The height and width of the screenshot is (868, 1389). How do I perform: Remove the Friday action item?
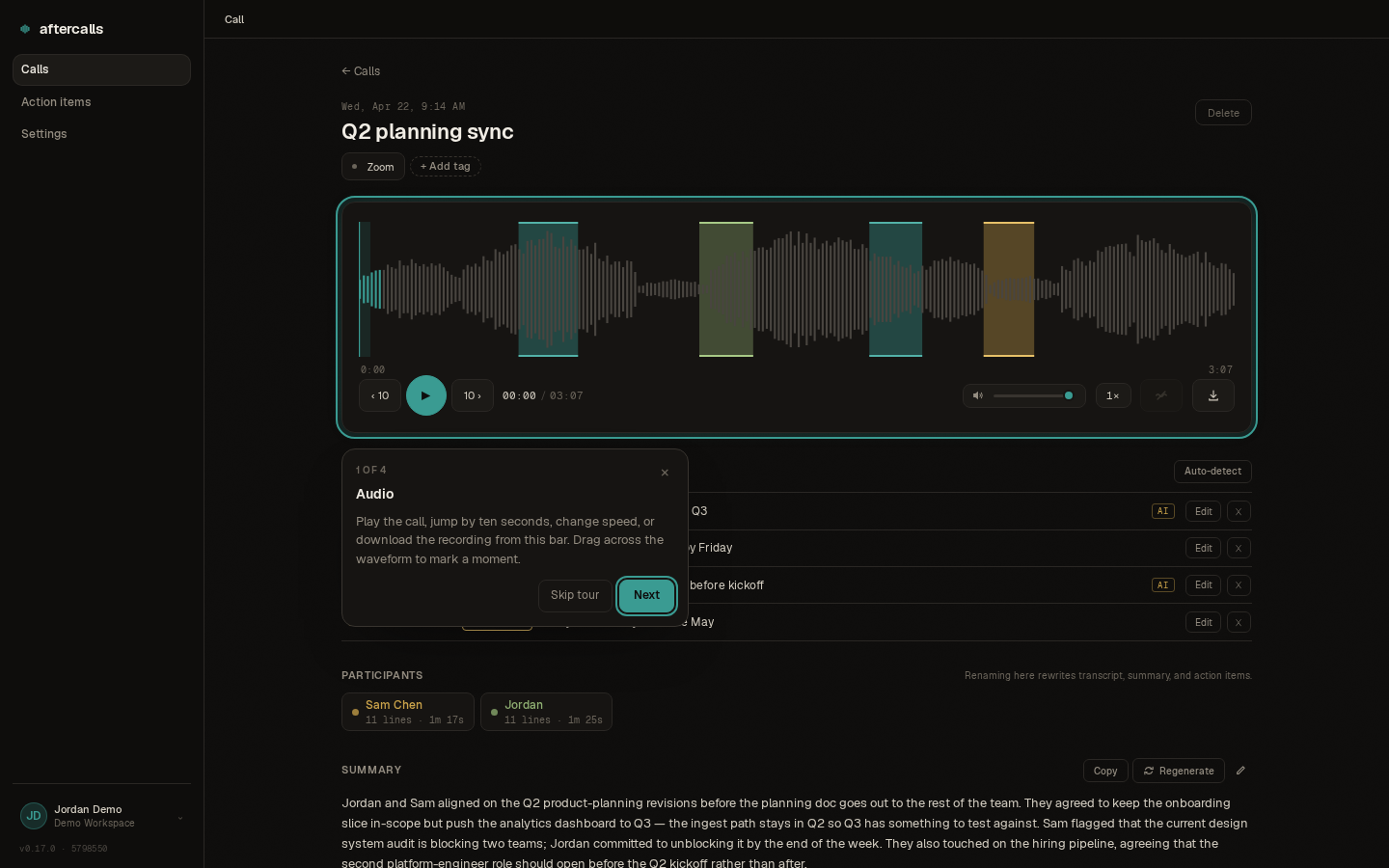pos(1239,548)
